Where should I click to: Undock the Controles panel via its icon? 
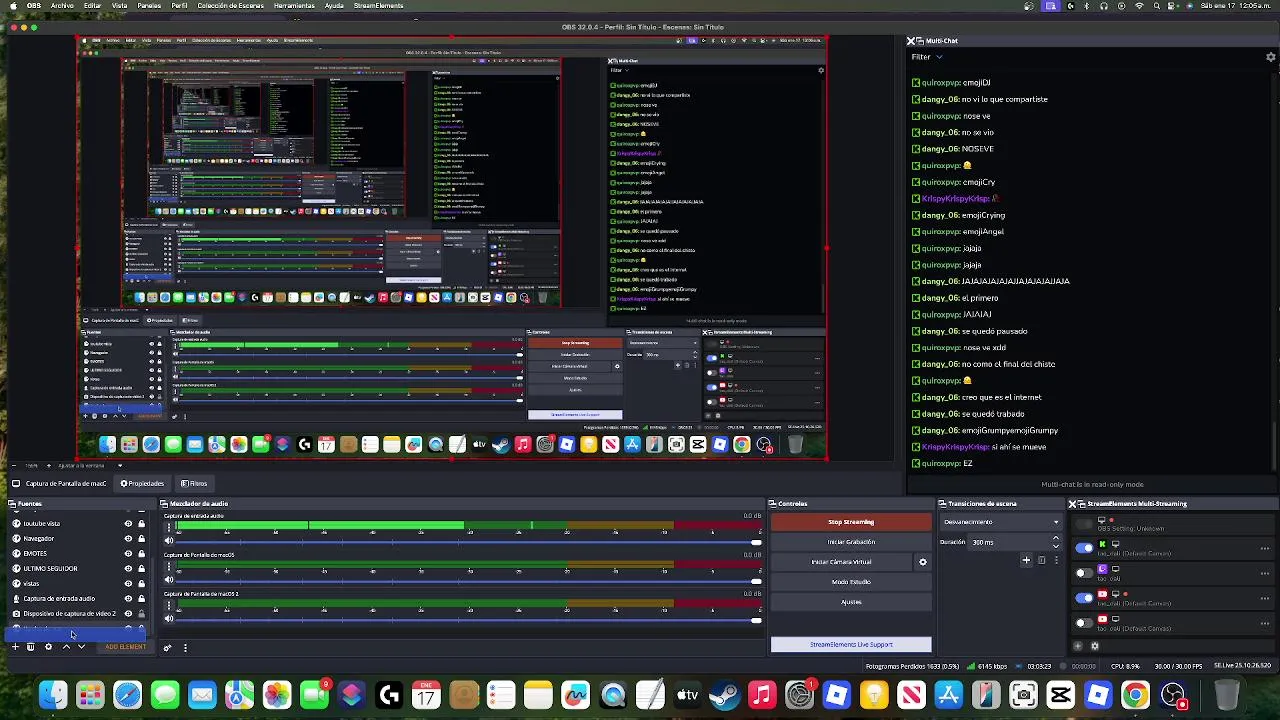click(x=773, y=504)
